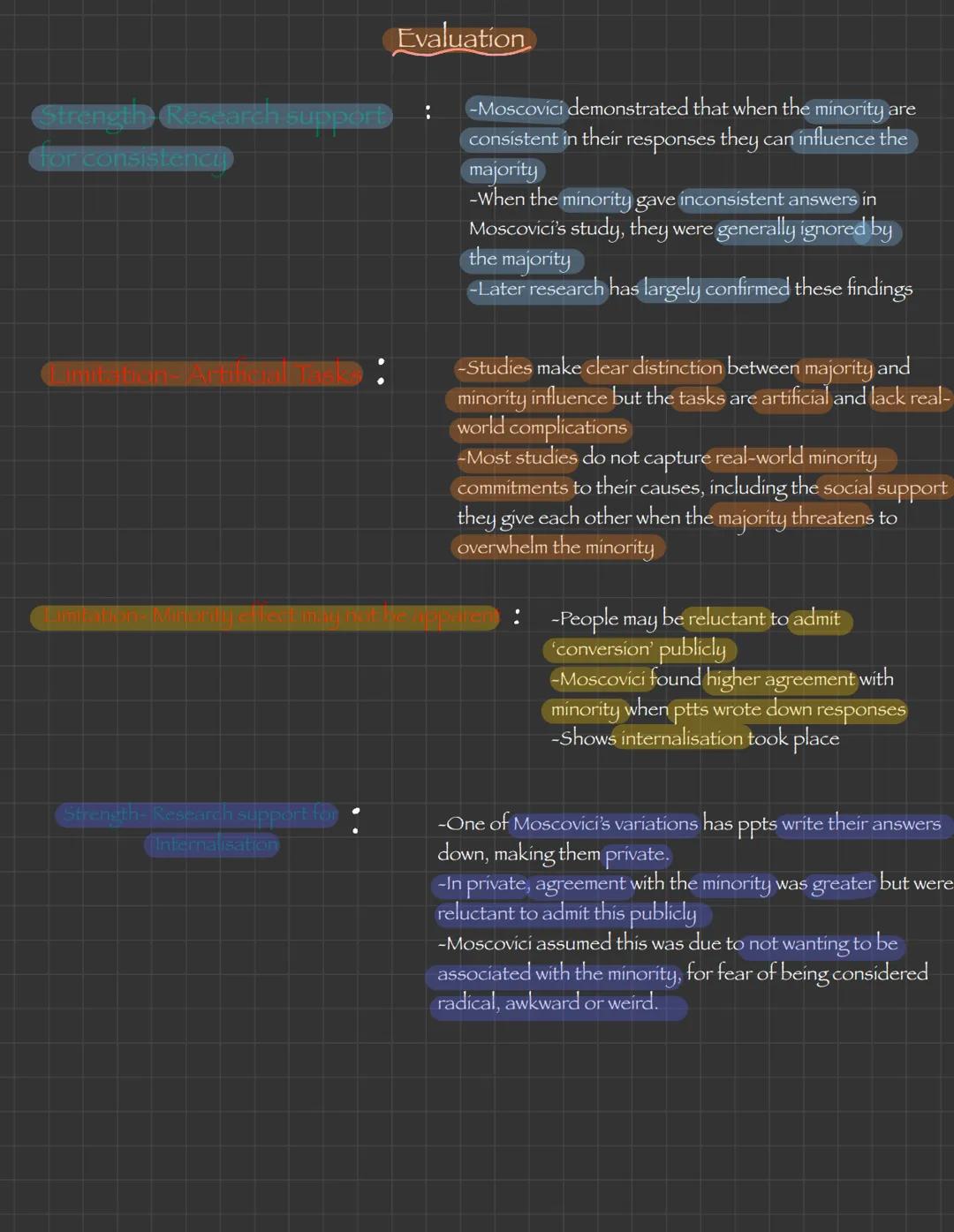Select the highlighted "world complications" text

[541, 427]
